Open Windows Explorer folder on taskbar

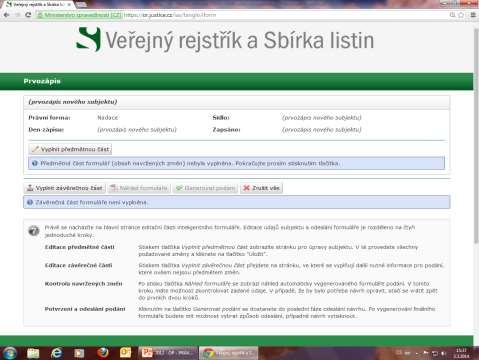point(33,353)
